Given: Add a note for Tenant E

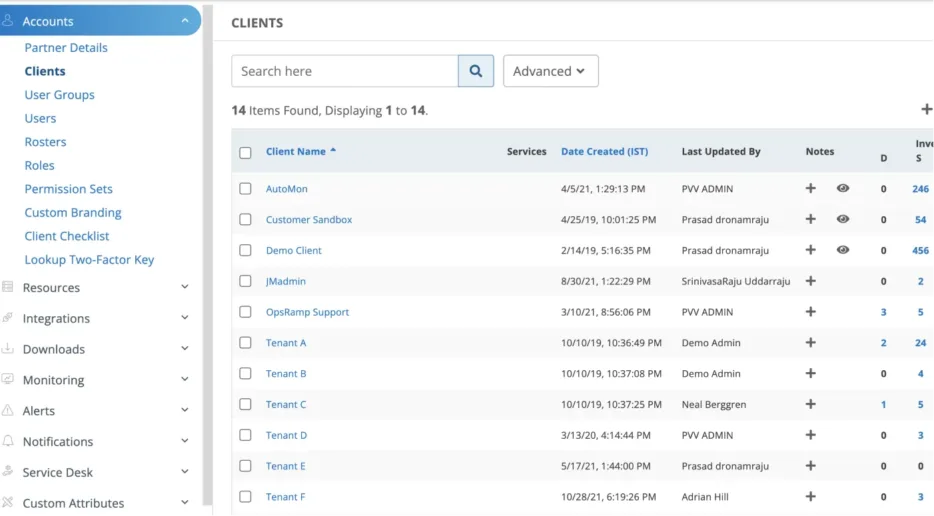Looking at the screenshot, I should click(x=810, y=466).
